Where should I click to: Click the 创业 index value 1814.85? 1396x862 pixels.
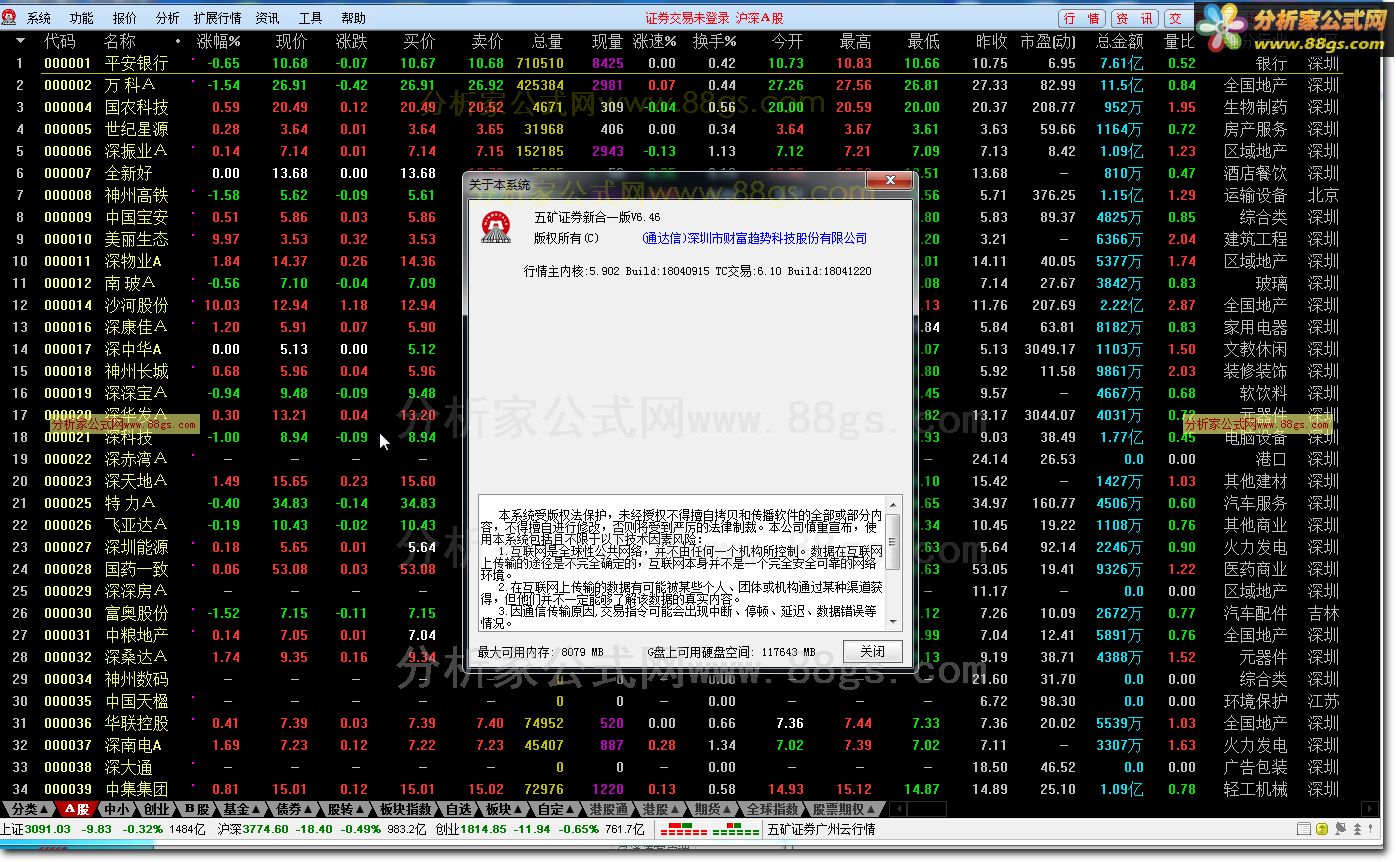pyautogui.click(x=484, y=829)
